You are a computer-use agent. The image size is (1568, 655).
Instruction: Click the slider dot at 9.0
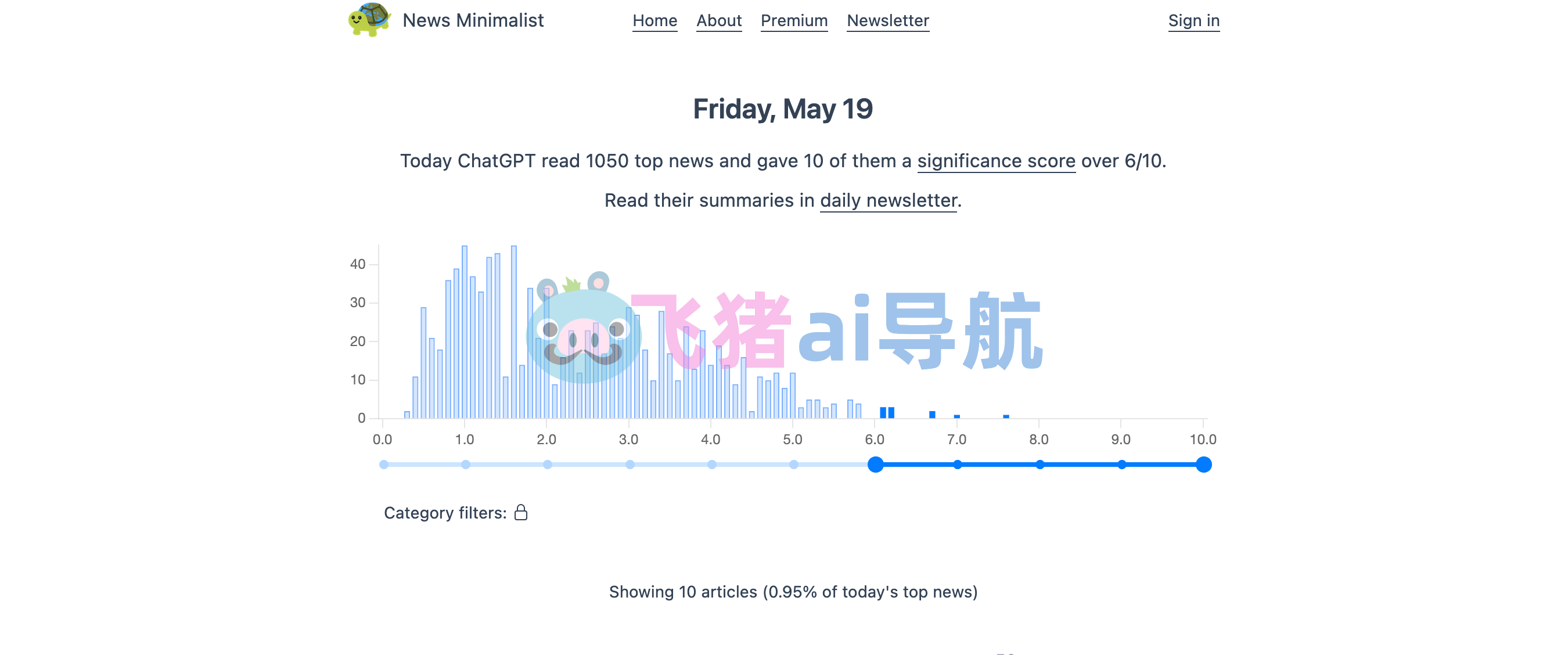pyautogui.click(x=1121, y=465)
